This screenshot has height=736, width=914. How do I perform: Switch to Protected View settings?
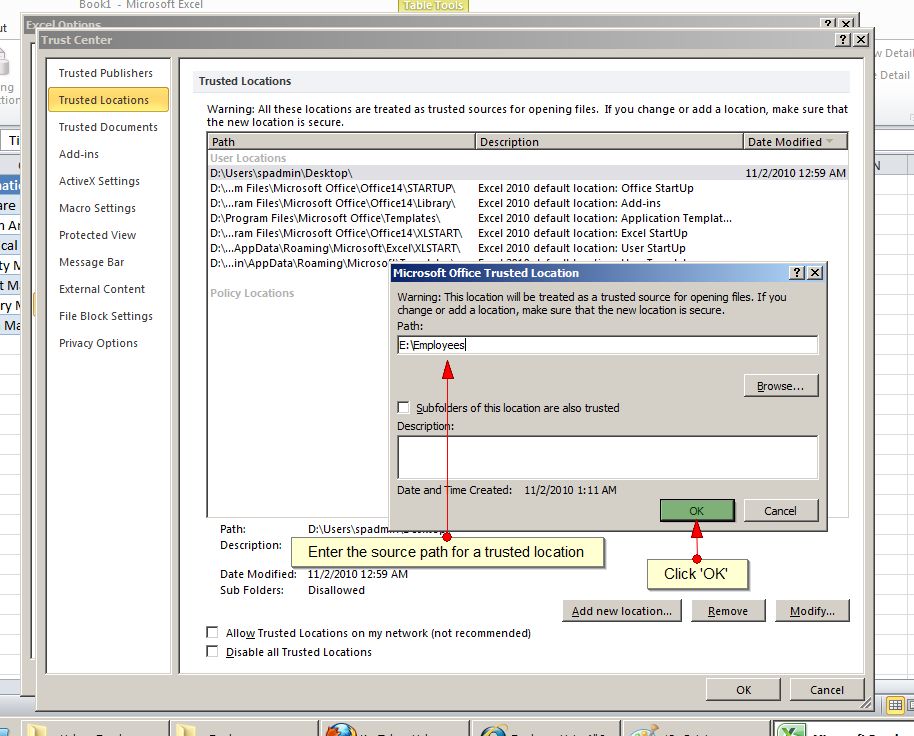tap(97, 235)
